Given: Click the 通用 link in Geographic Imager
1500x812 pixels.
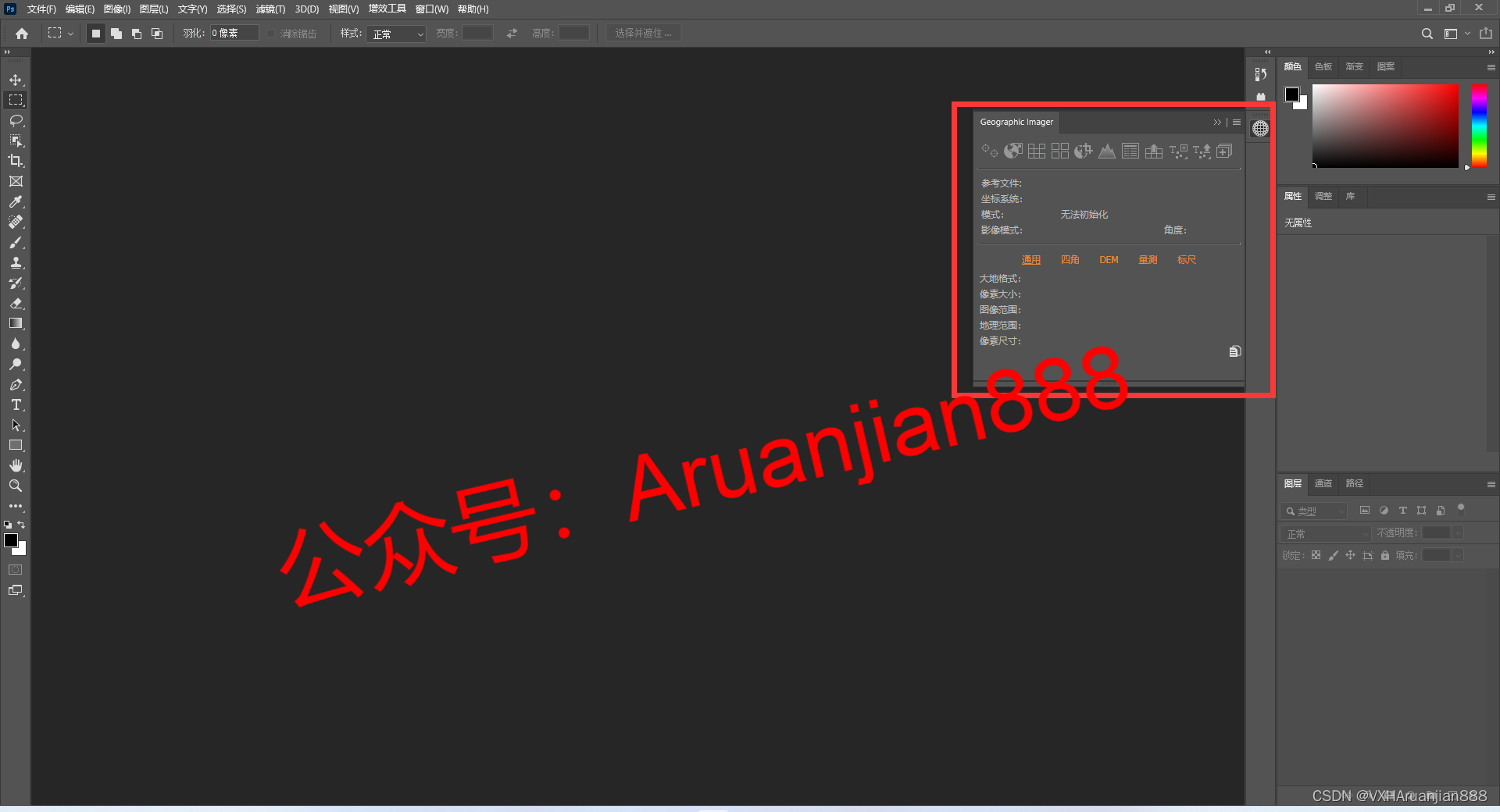Looking at the screenshot, I should pyautogui.click(x=1030, y=260).
